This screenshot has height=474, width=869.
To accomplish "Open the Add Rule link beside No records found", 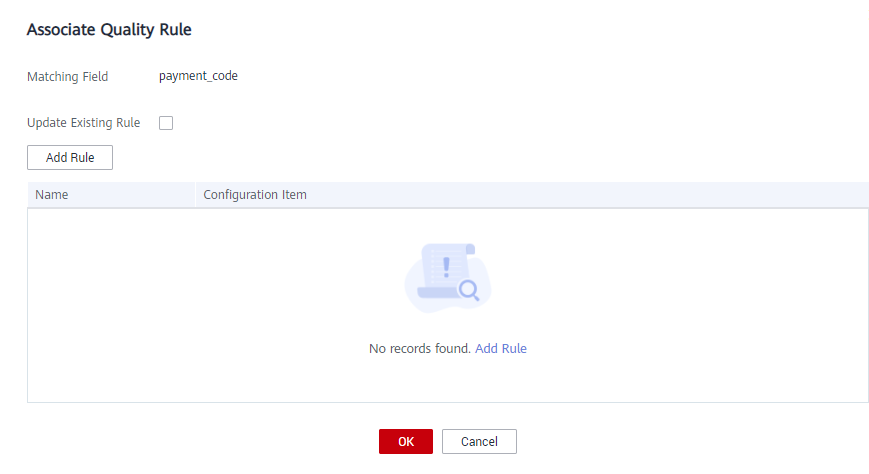I will pyautogui.click(x=500, y=349).
